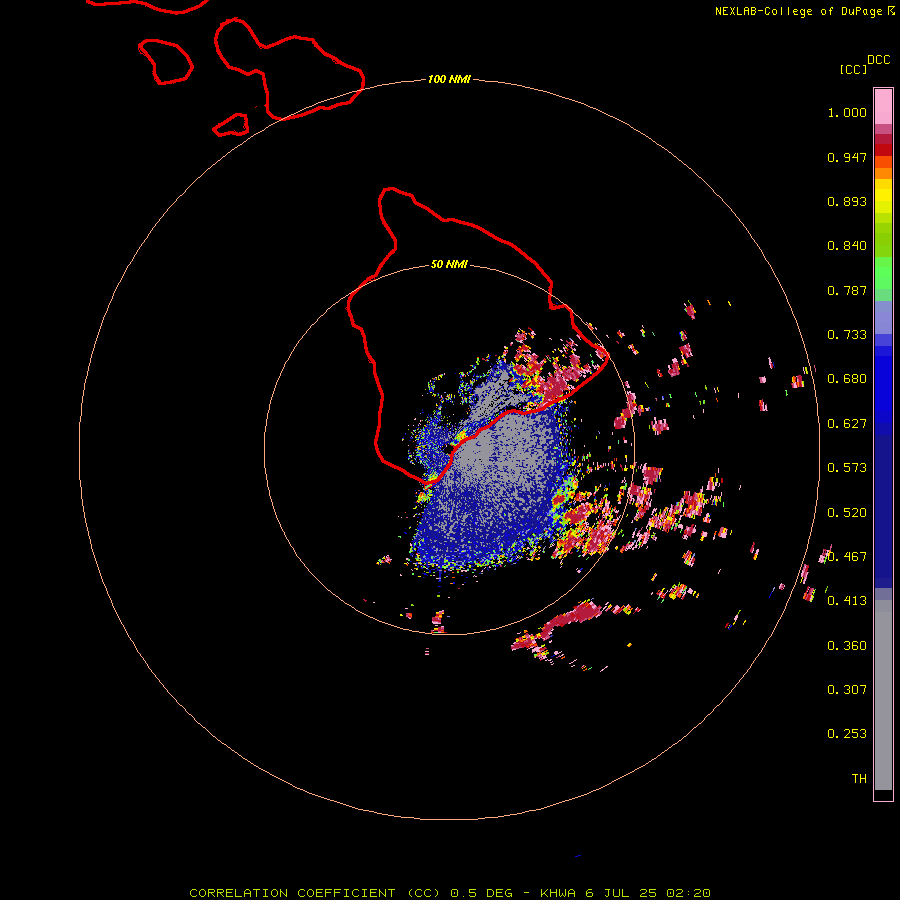The image size is (900, 900).
Task: Click the 6 JUL 25 date text
Action: tap(620, 893)
